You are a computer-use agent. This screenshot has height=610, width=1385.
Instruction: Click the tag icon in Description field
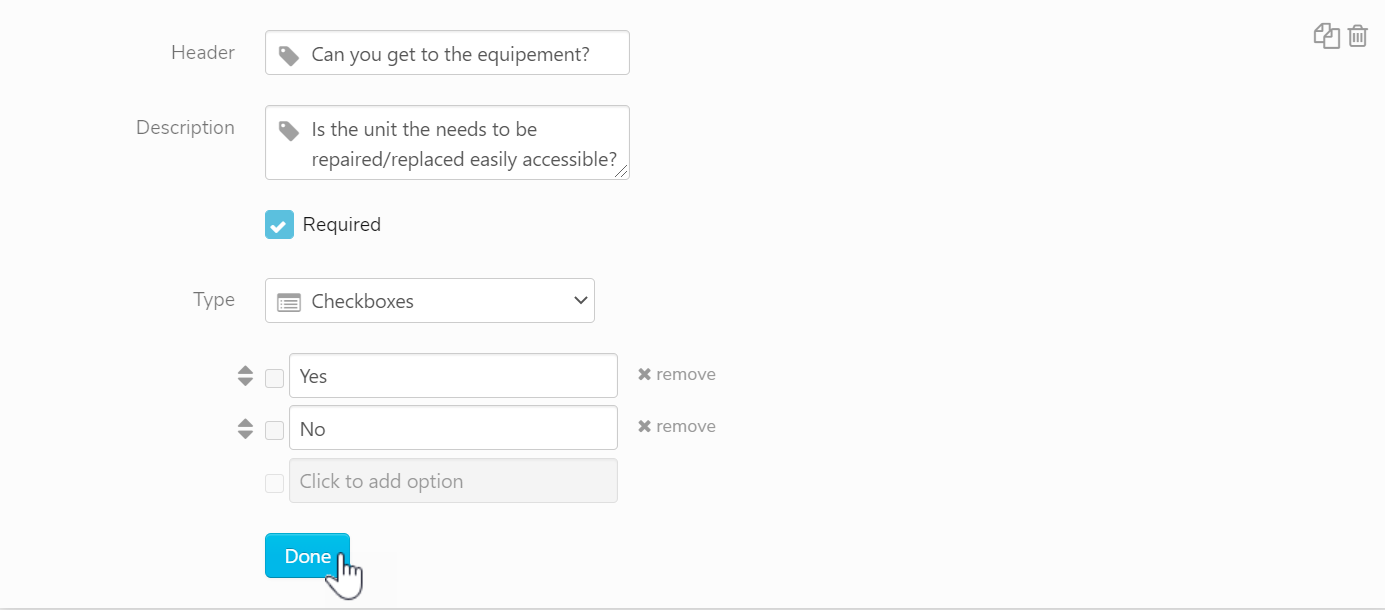pos(289,130)
